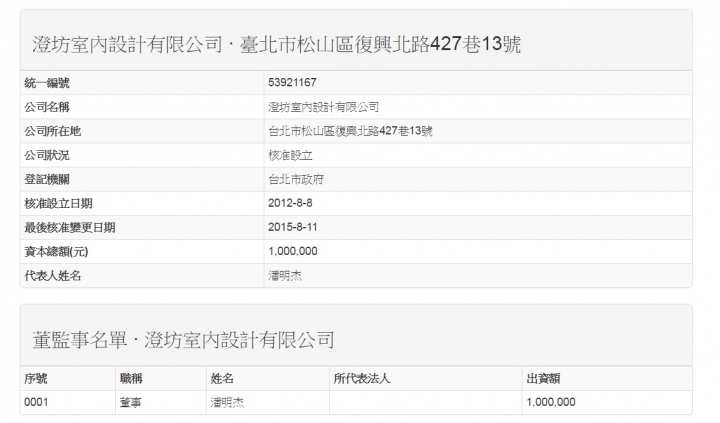Open address link 台北市松山區復興北路427巷13號
The height and width of the screenshot is (423, 720).
pos(350,131)
